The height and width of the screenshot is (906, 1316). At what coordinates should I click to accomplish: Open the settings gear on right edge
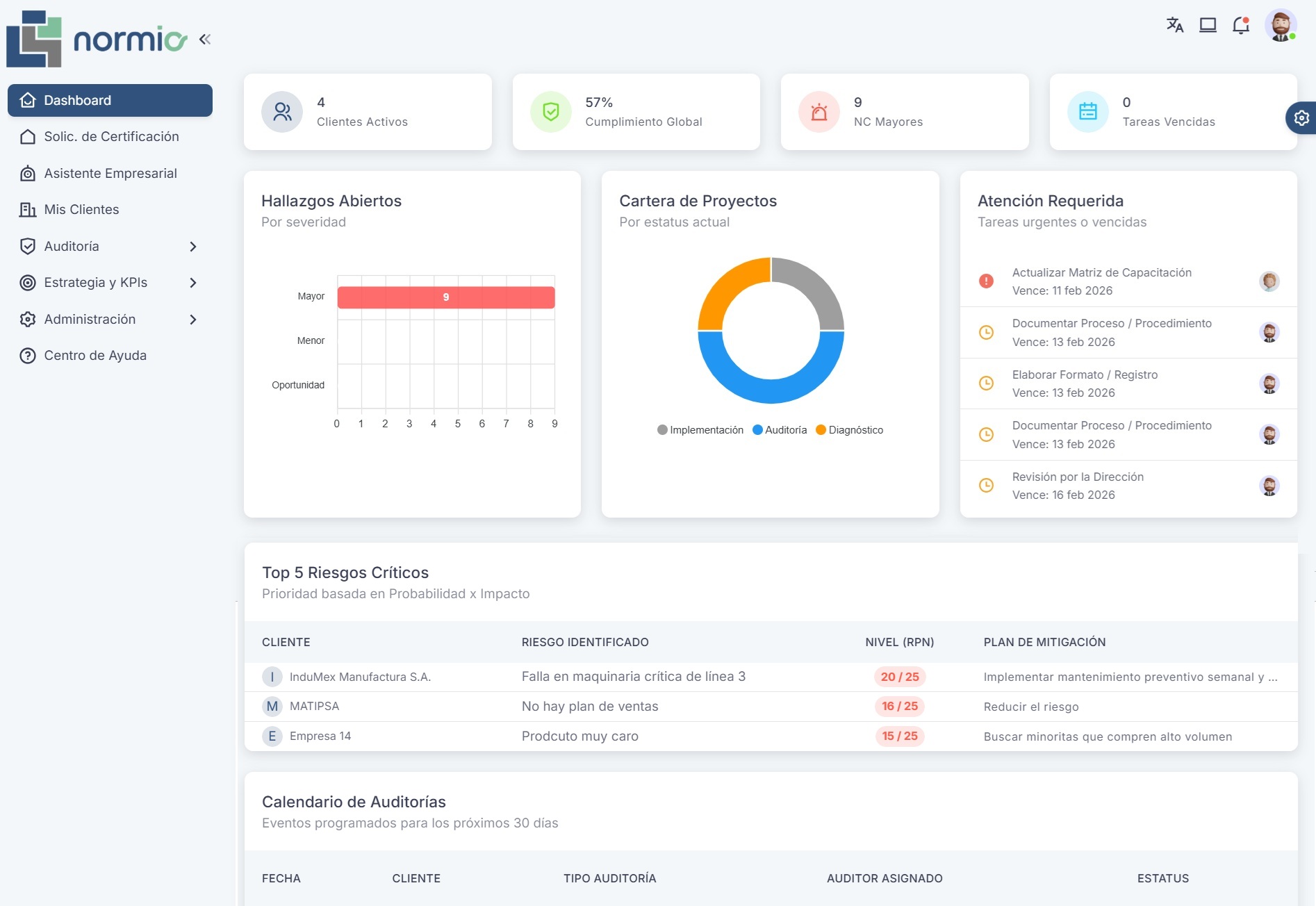click(1301, 118)
